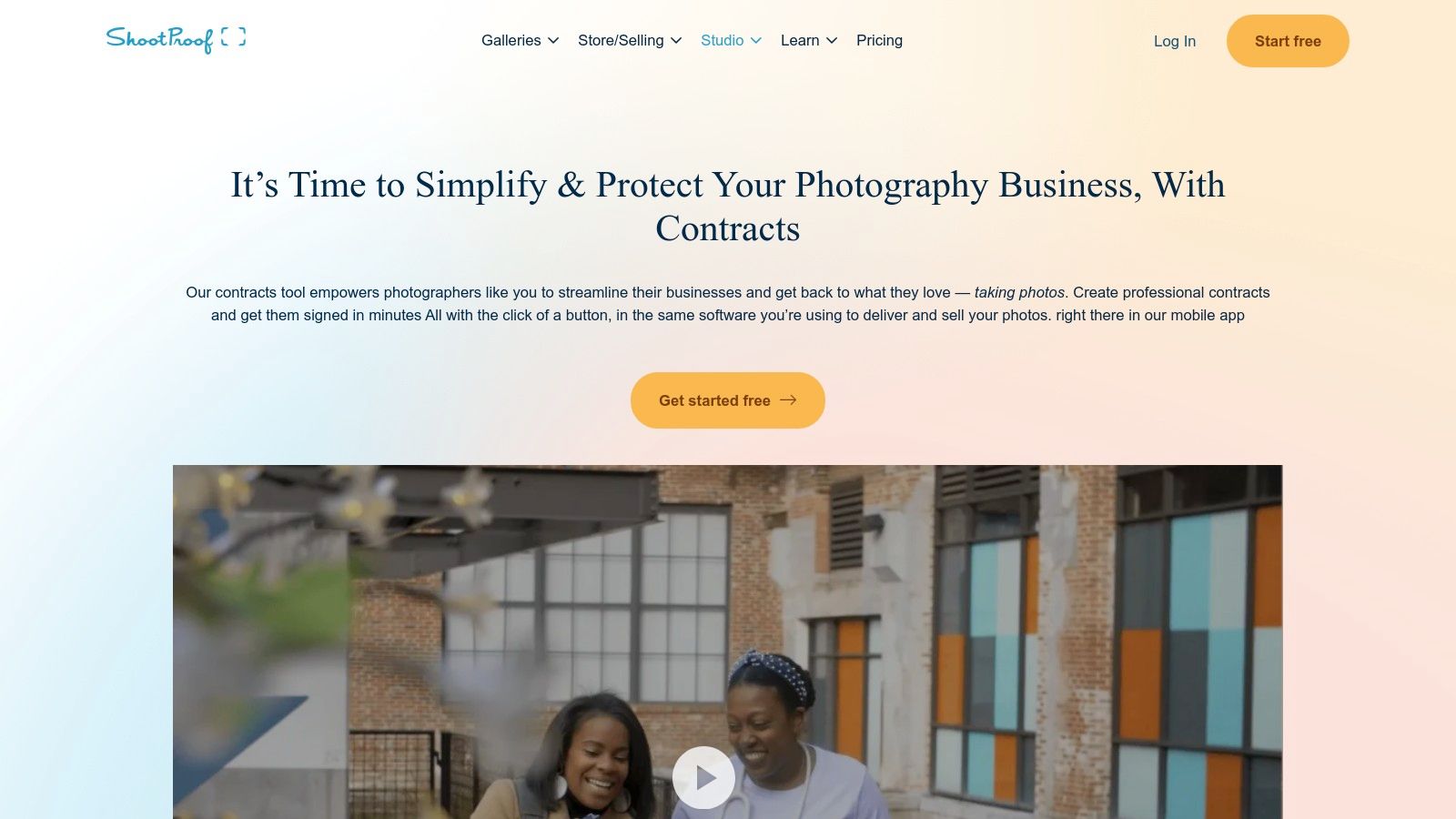Viewport: 1456px width, 819px height.
Task: Select the highlighted Studio menu item
Action: (723, 40)
